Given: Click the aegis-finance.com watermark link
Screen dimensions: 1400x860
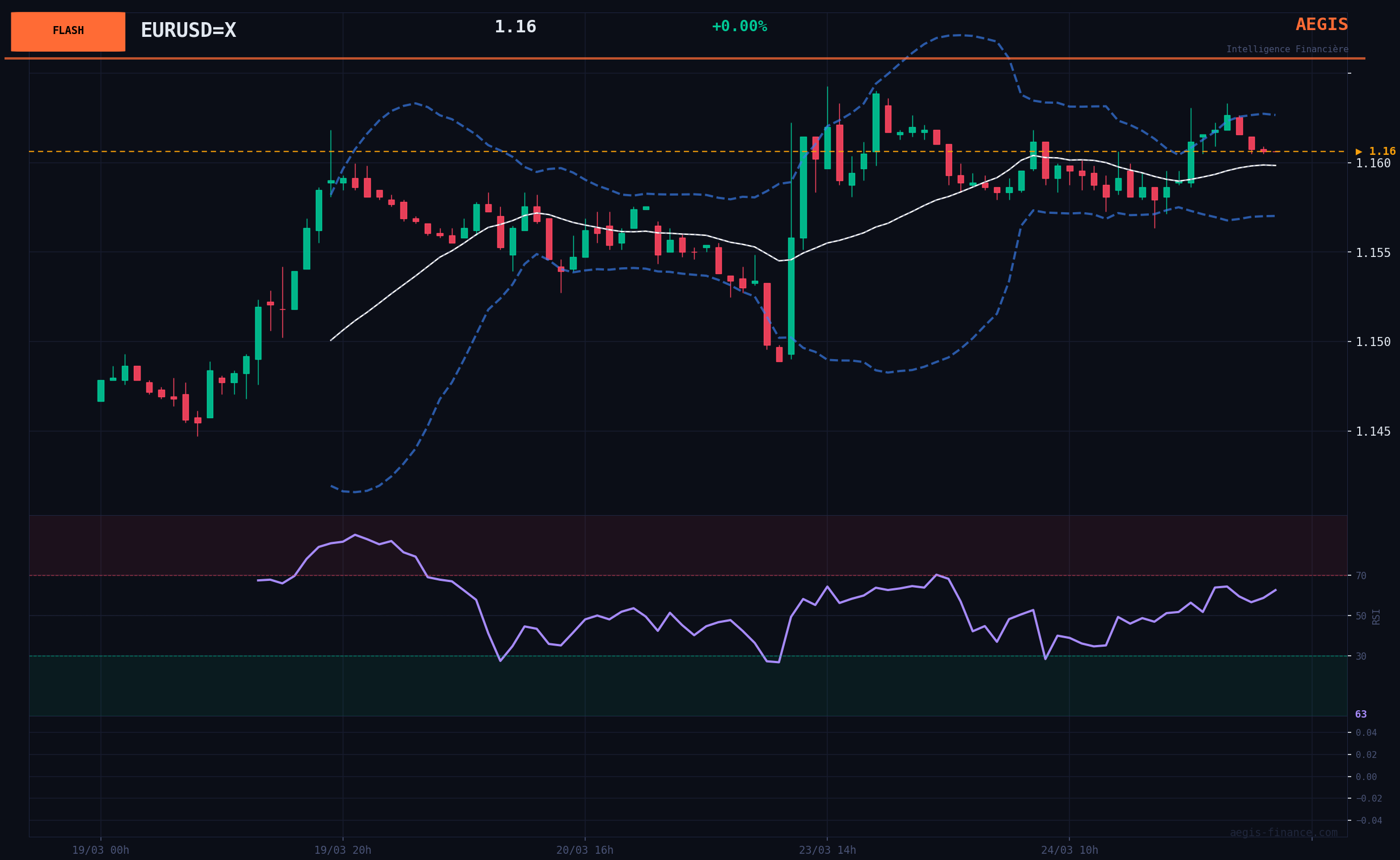Looking at the screenshot, I should point(1284,833).
